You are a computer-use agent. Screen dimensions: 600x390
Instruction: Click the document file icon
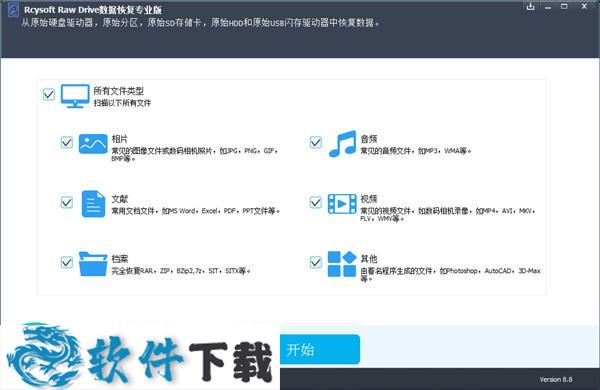tap(93, 204)
